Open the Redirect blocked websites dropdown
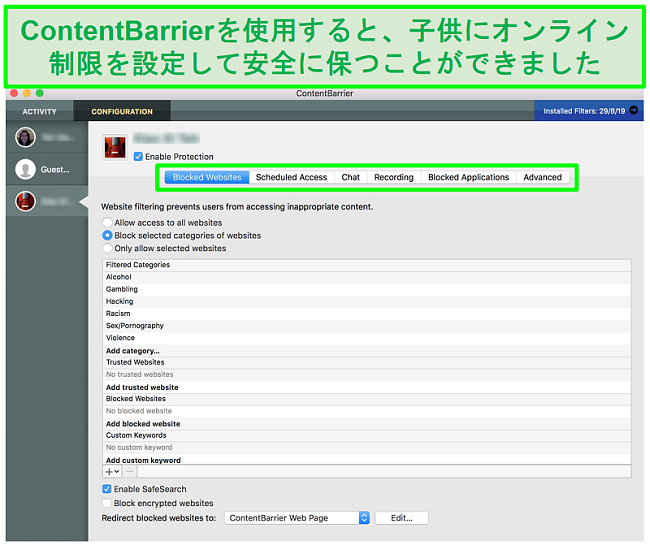The height and width of the screenshot is (545, 650). pos(297,518)
